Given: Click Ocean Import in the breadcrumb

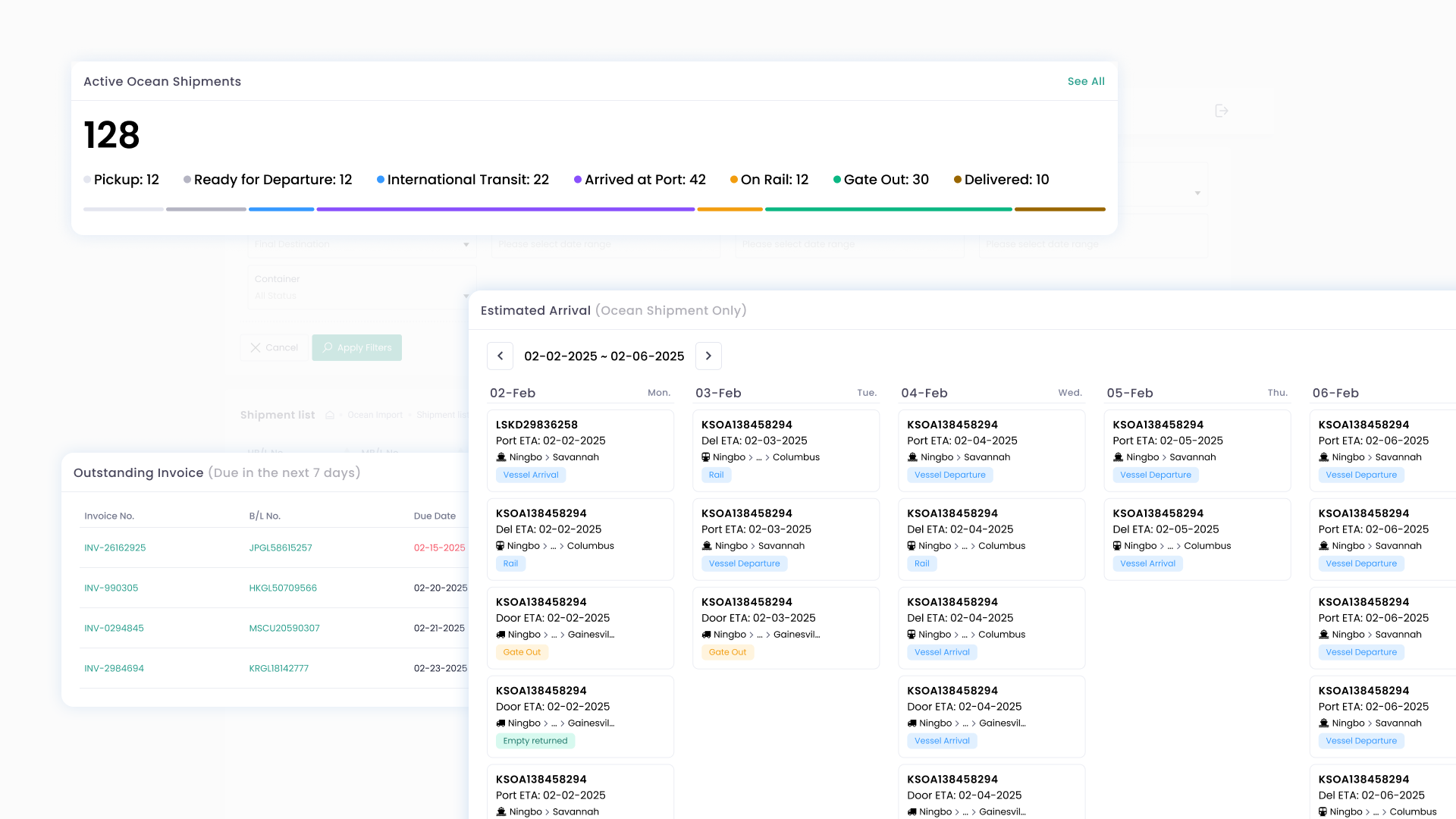Looking at the screenshot, I should pos(375,415).
